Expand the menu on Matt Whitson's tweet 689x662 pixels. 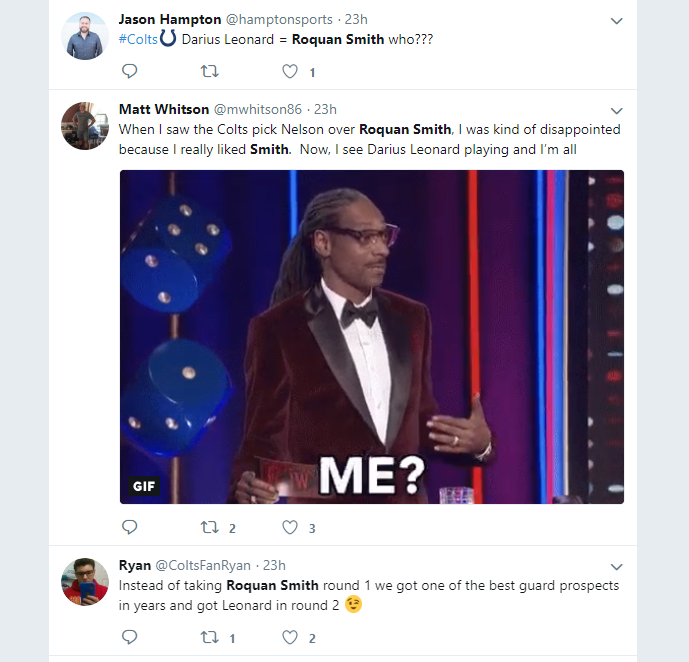(616, 110)
